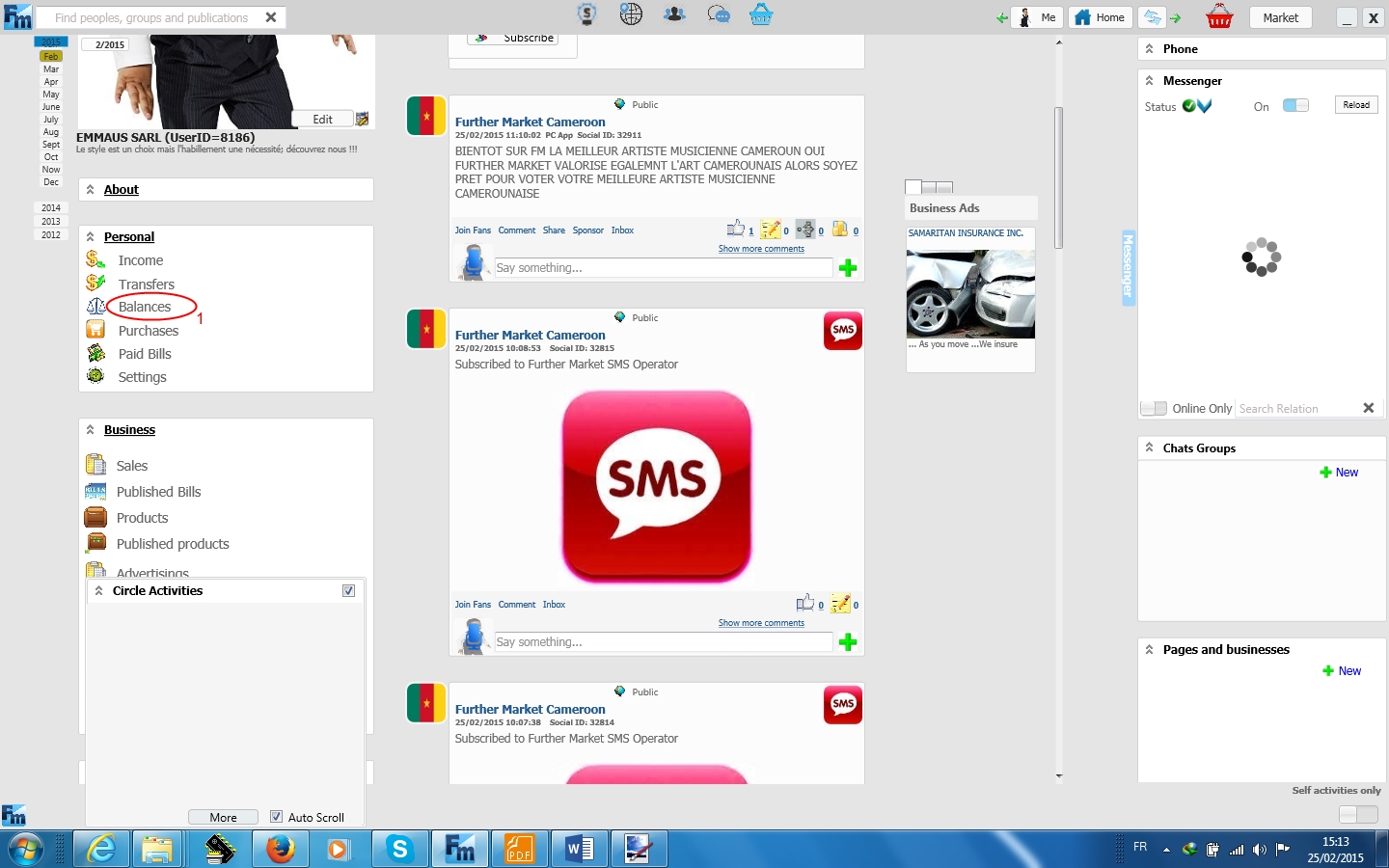Viewport: 1389px width, 868px height.
Task: Collapse the Messenger panel chevron
Action: pyautogui.click(x=1149, y=80)
